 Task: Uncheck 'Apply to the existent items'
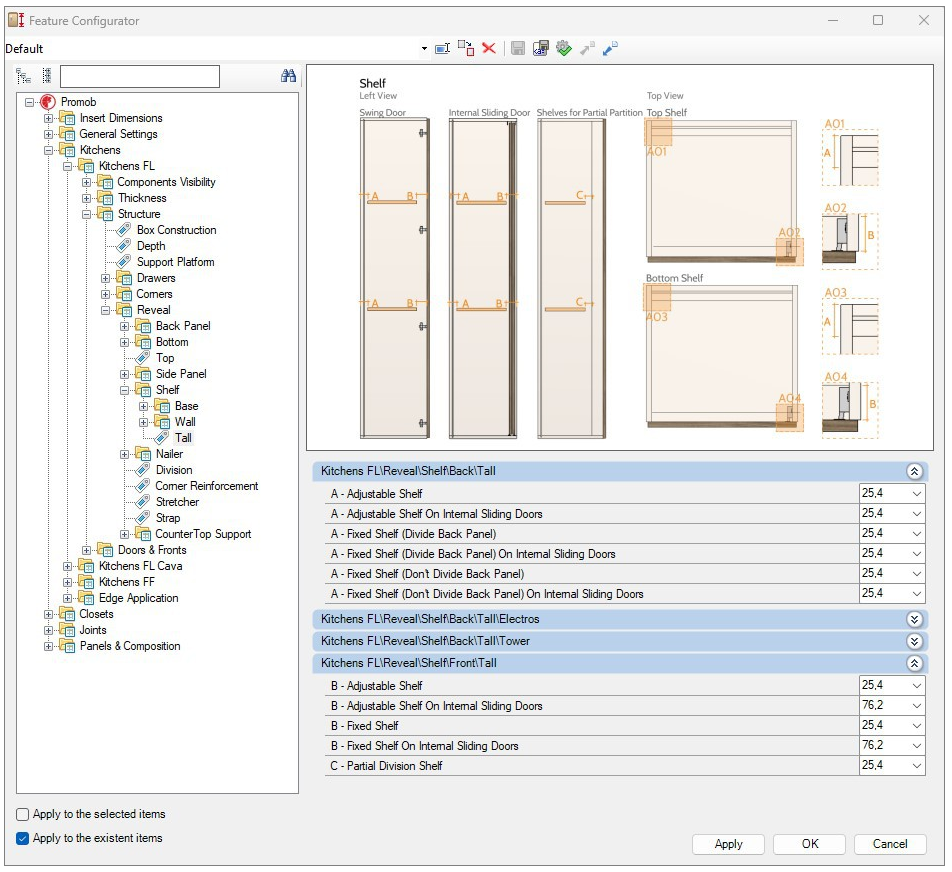click(23, 839)
